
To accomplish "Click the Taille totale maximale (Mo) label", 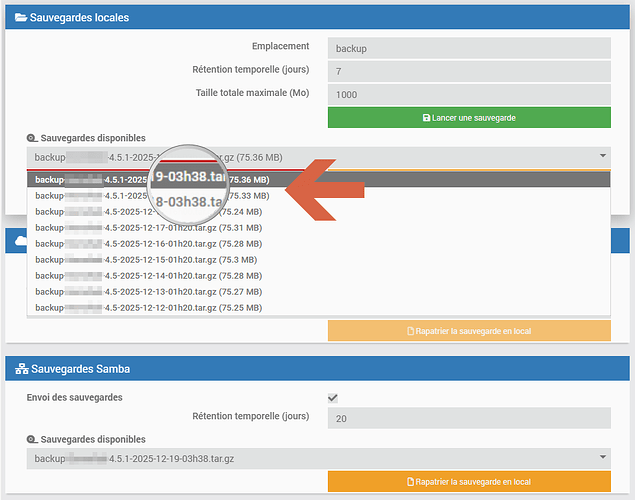I will point(252,93).
